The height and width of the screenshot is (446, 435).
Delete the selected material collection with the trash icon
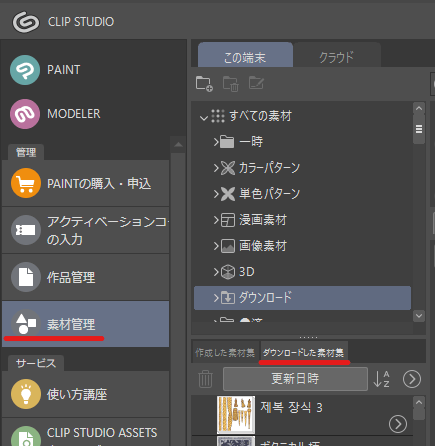[205, 379]
